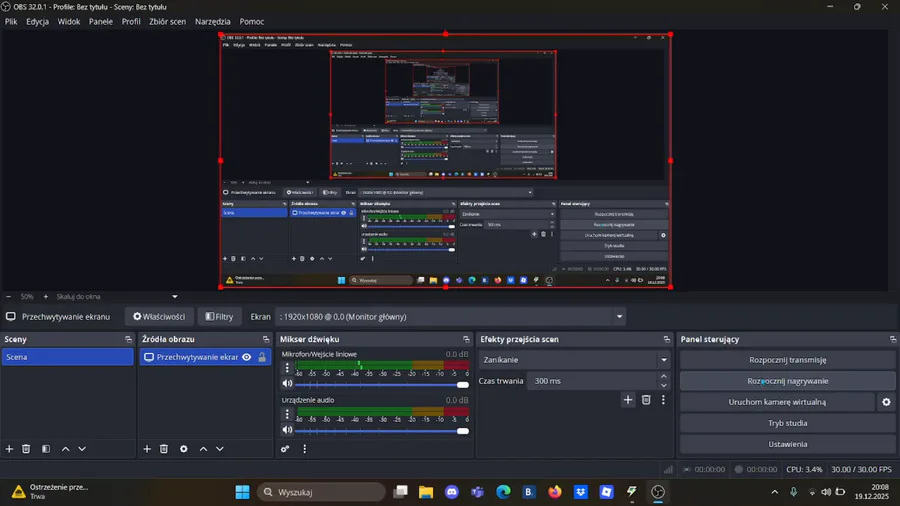Viewport: 900px width, 506px height.
Task: Open Mikrofon/Wejście liniowe options dots
Action: tap(288, 368)
